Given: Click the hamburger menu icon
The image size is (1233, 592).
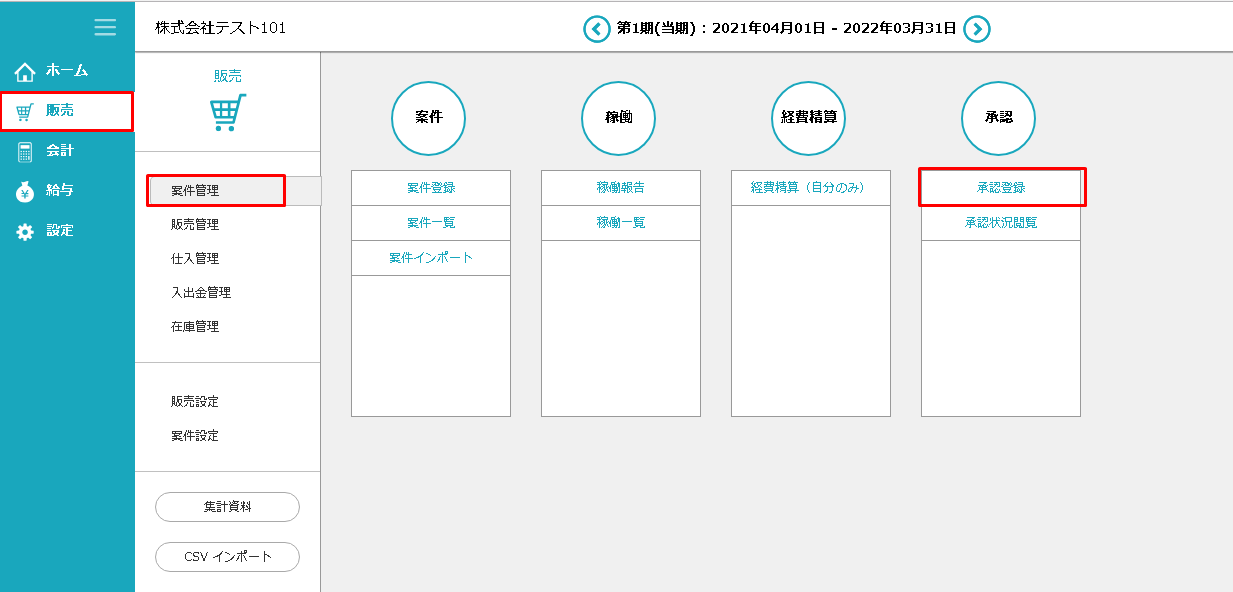Looking at the screenshot, I should [105, 27].
